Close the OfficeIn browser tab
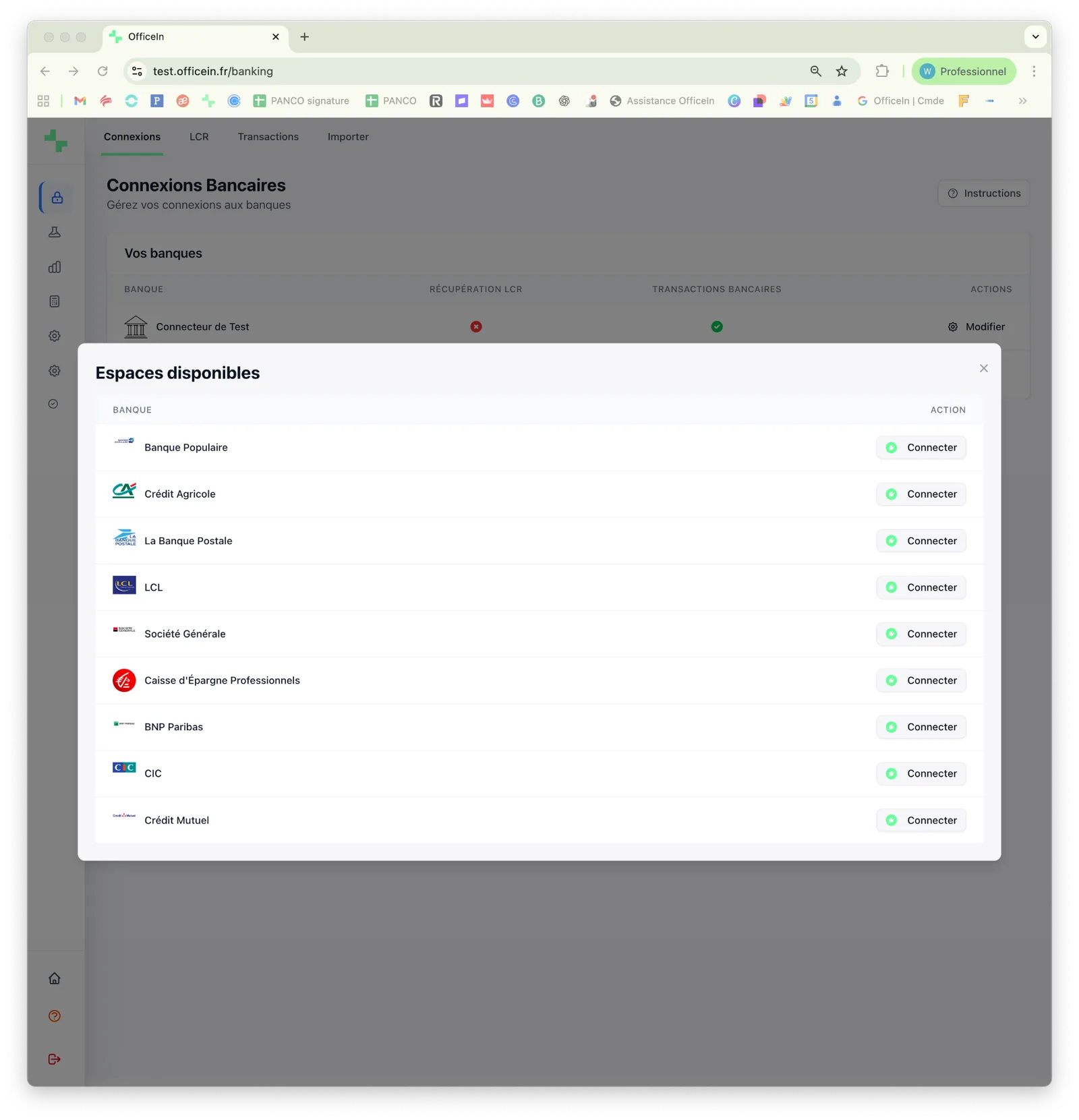 click(x=276, y=37)
